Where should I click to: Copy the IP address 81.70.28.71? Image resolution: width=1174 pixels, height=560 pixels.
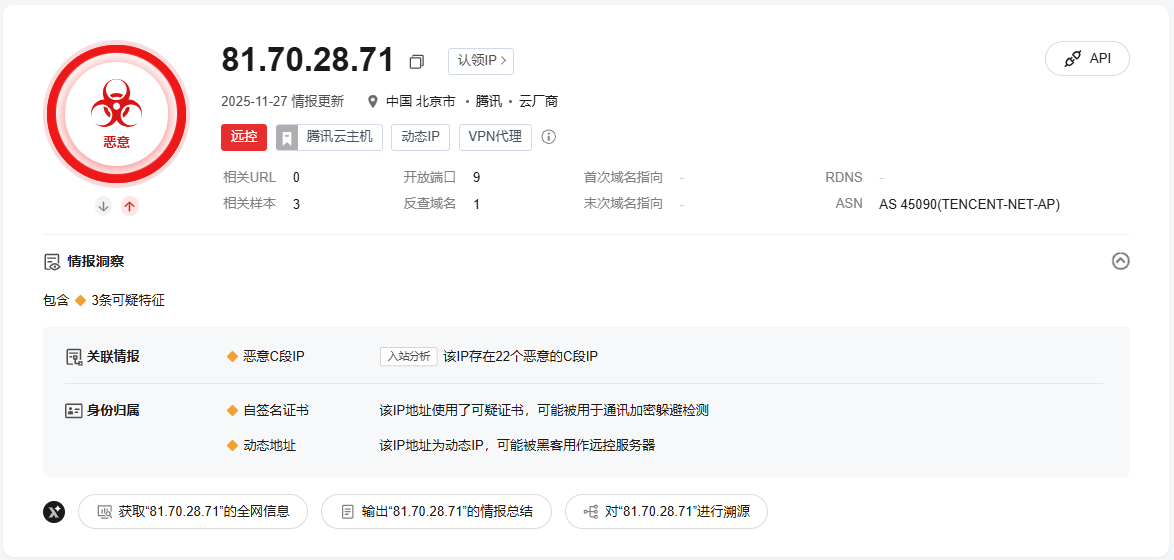coord(416,61)
